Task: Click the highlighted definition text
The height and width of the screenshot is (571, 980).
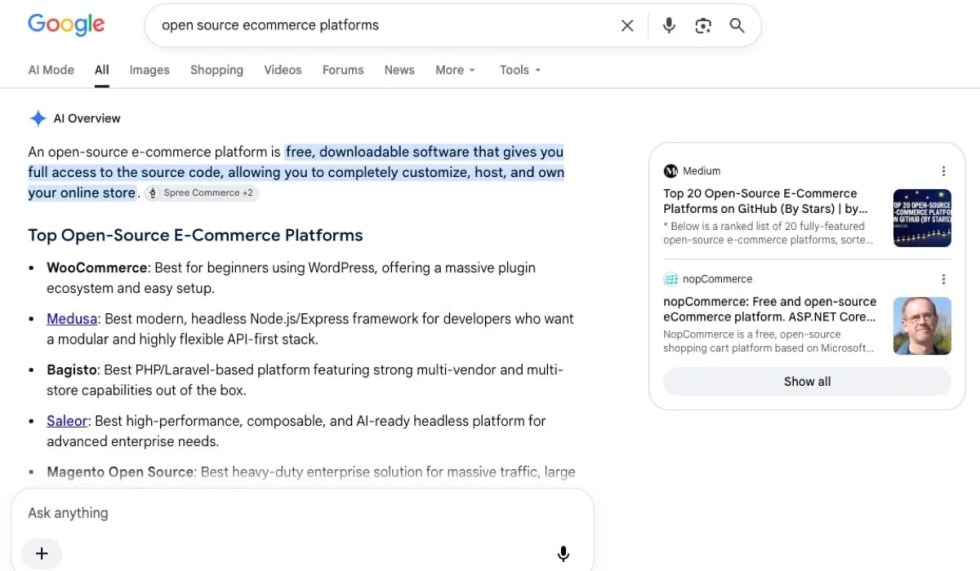Action: tap(296, 172)
